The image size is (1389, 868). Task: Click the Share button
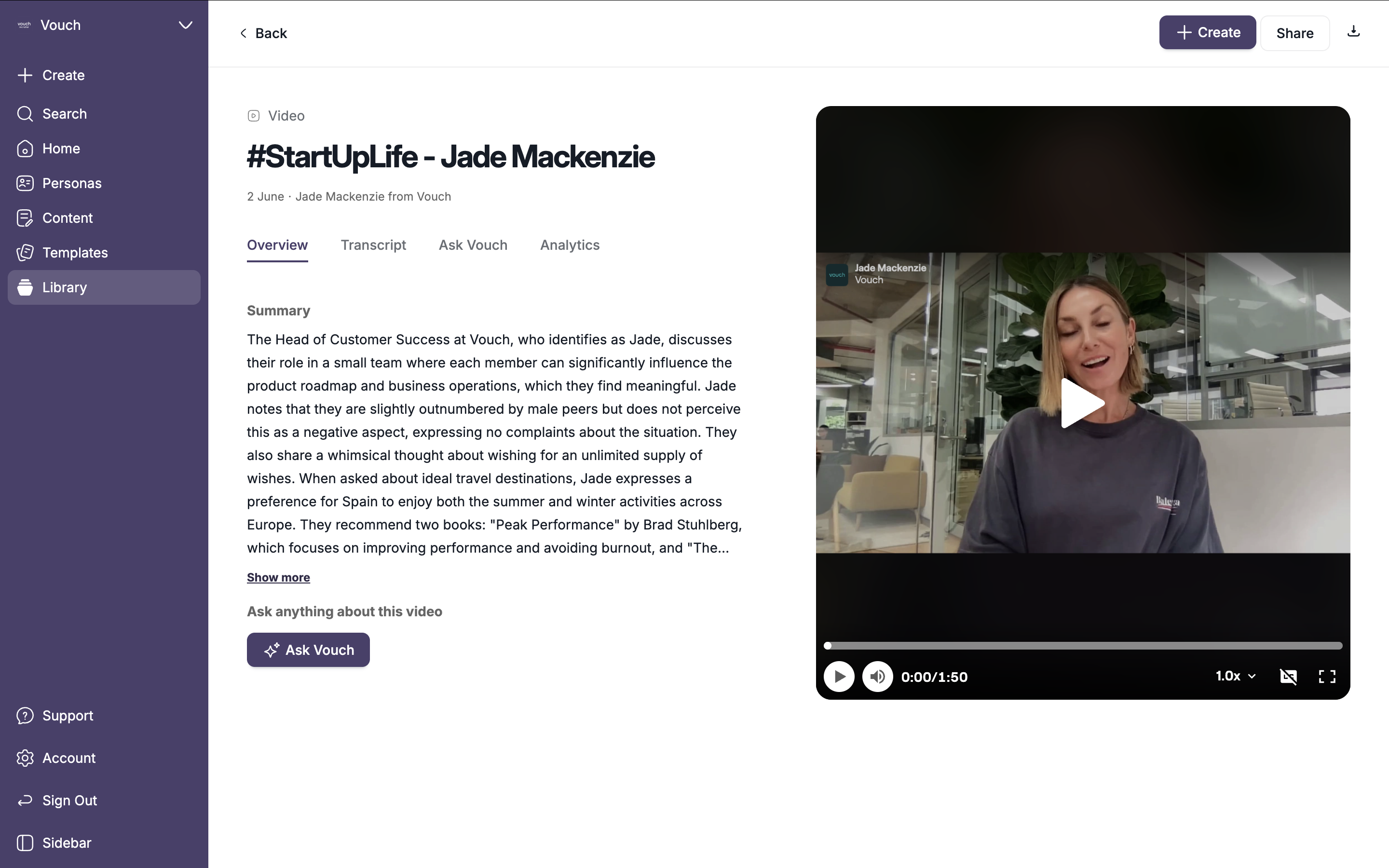1295,33
